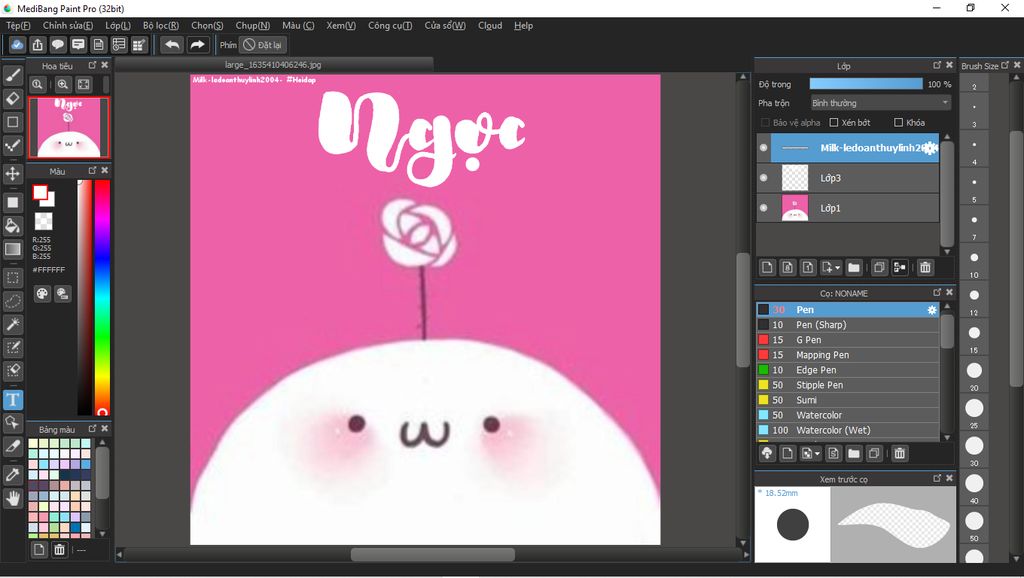Select the Lớp1 layer

pos(848,208)
